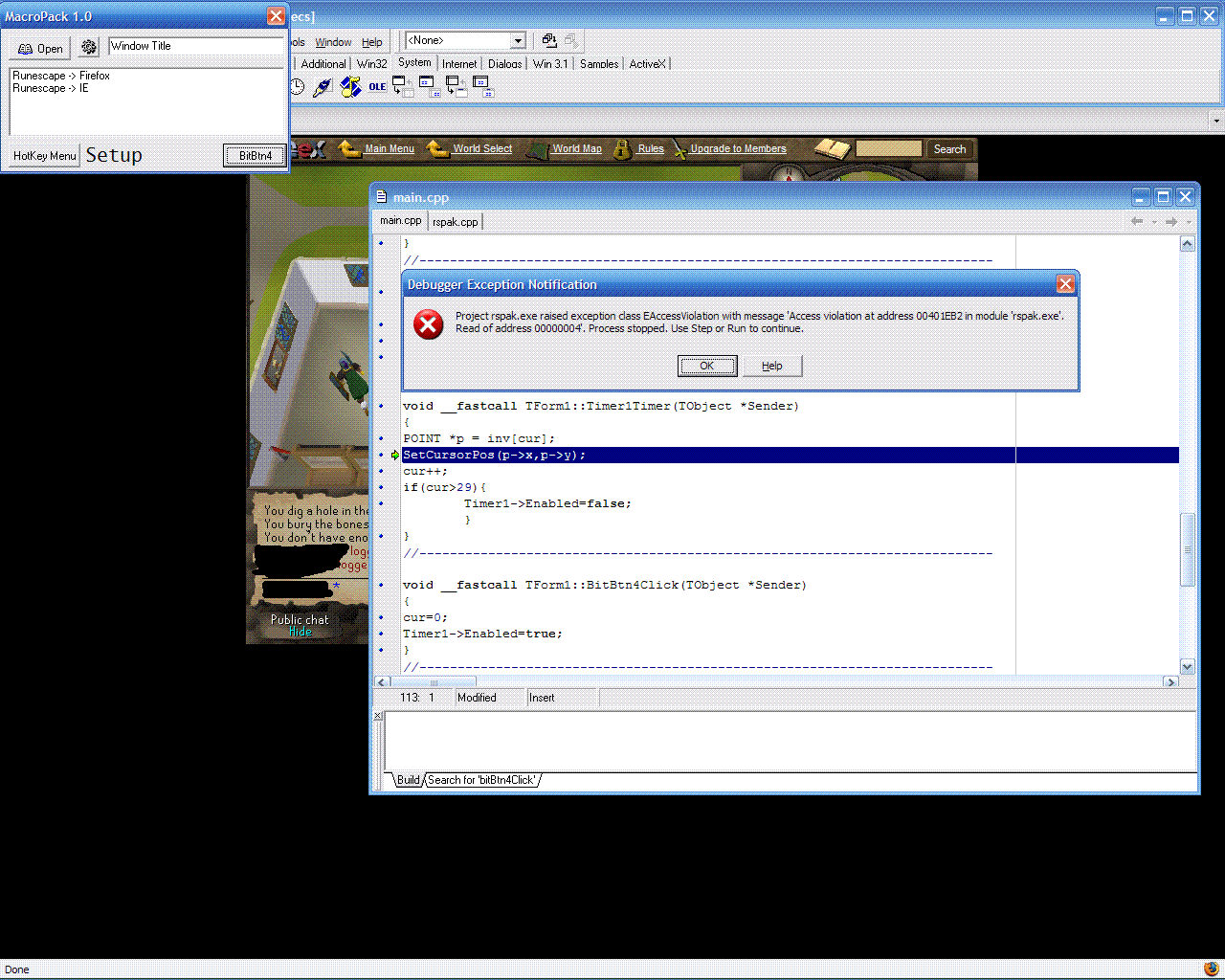Switch to the Additional palette tab
Viewport: 1225px width, 980px height.
click(x=323, y=64)
